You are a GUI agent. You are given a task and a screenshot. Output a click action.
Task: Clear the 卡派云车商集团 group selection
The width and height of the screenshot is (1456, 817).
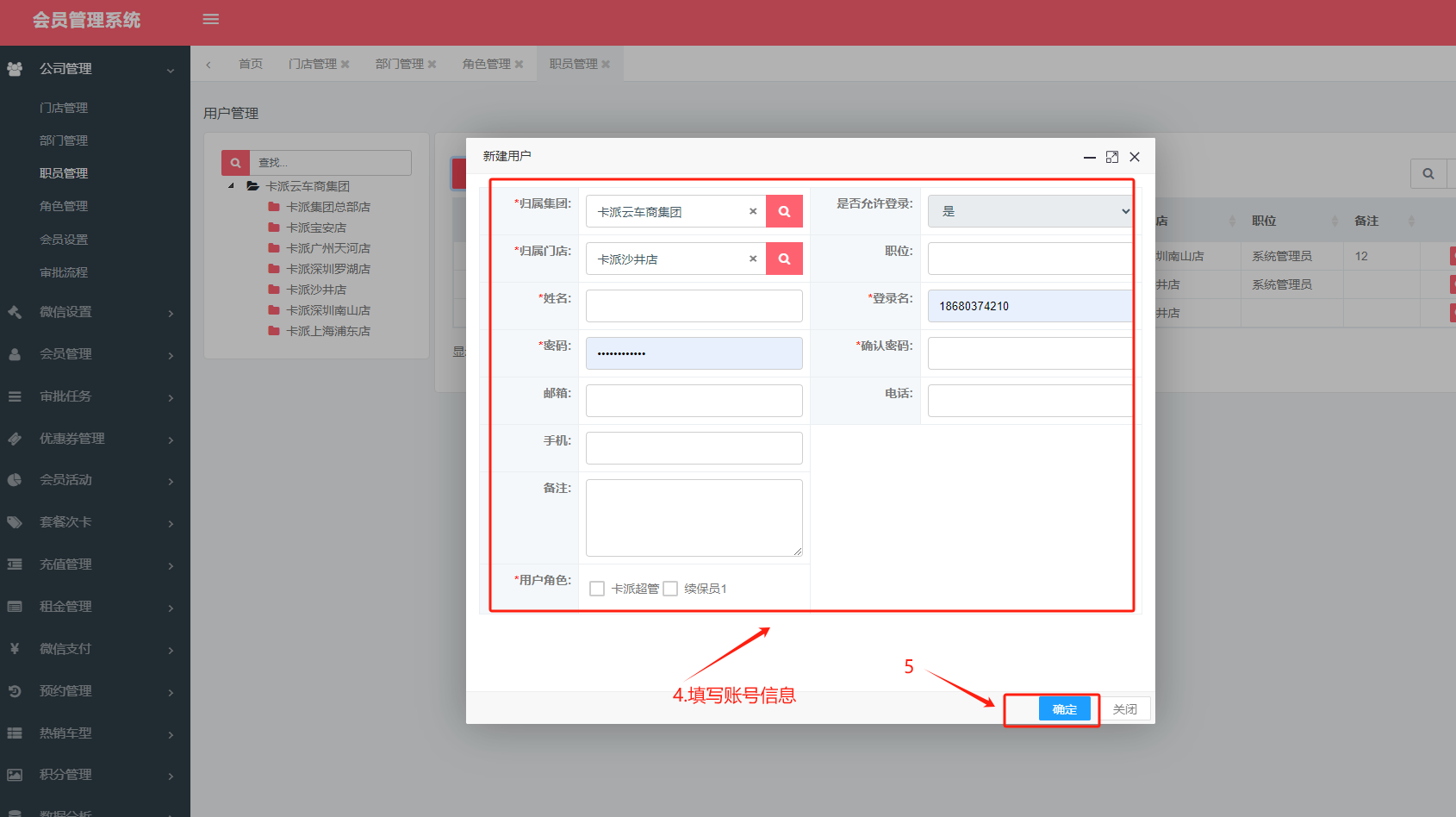coord(753,211)
